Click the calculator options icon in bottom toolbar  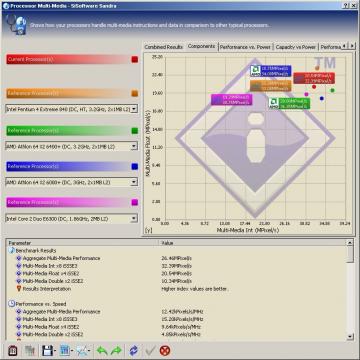[x=13, y=350]
